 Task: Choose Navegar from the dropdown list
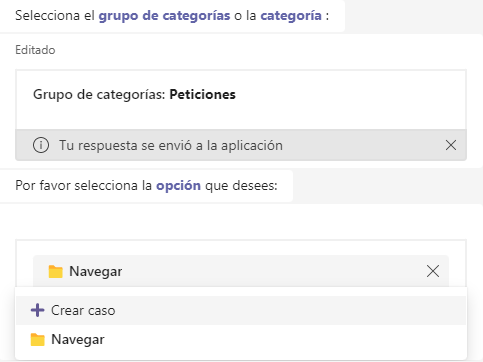[241, 340]
